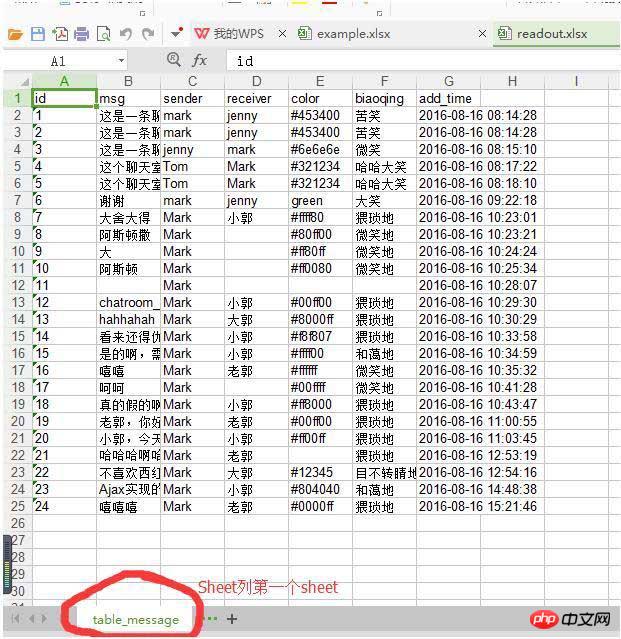Image resolution: width=621 pixels, height=639 pixels.
Task: Redo the last action
Action: (x=148, y=34)
